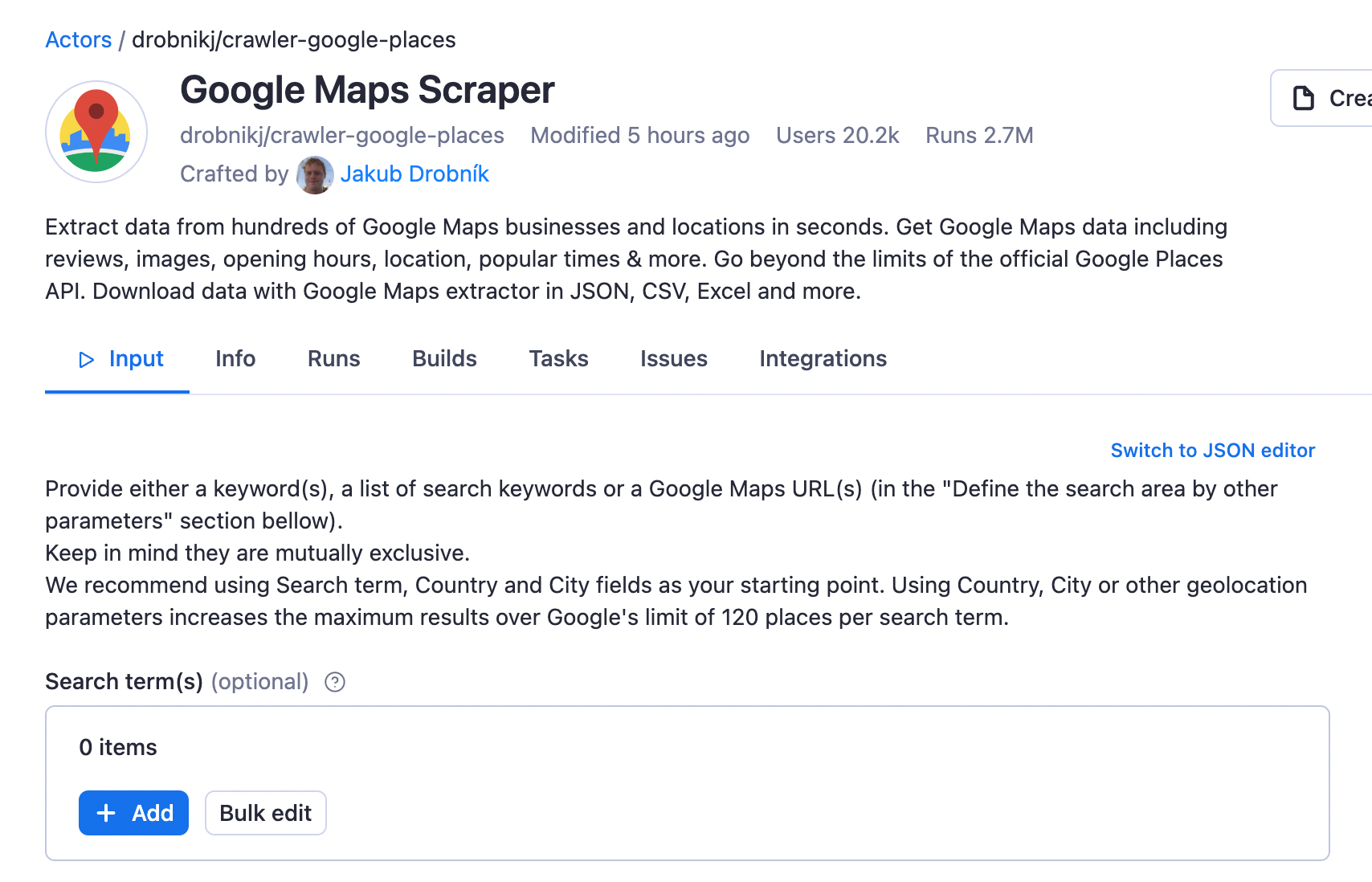Click the Google Maps Scraper actor logo

(96, 131)
